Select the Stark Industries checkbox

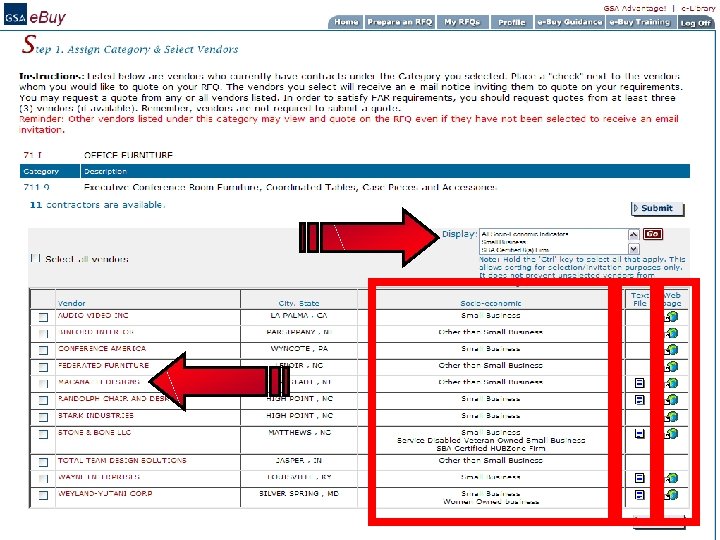pyautogui.click(x=43, y=417)
